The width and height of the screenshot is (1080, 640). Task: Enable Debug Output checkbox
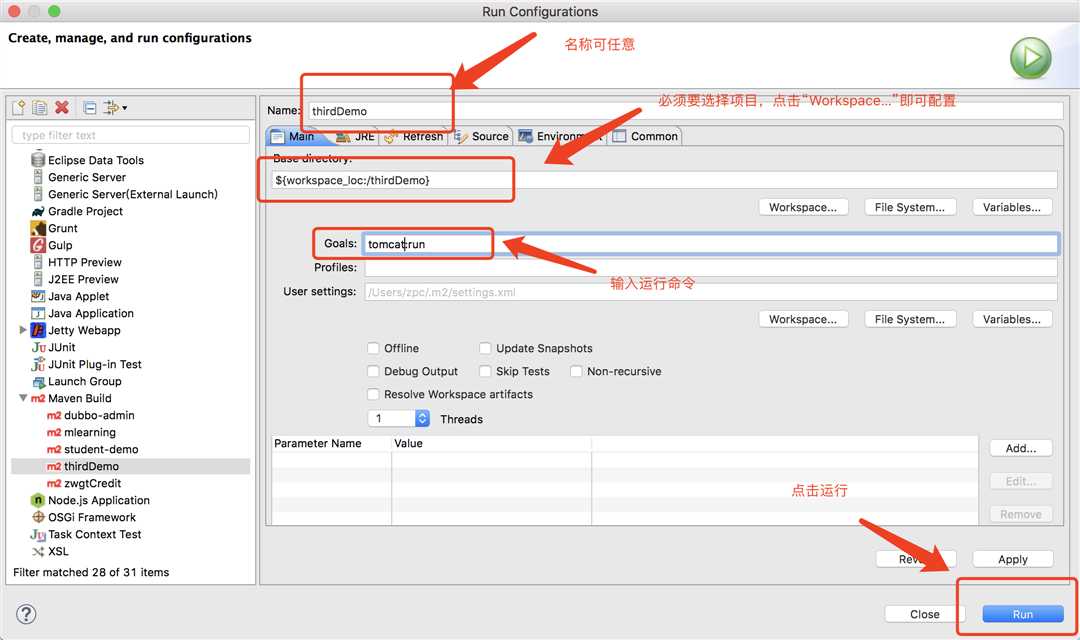373,371
